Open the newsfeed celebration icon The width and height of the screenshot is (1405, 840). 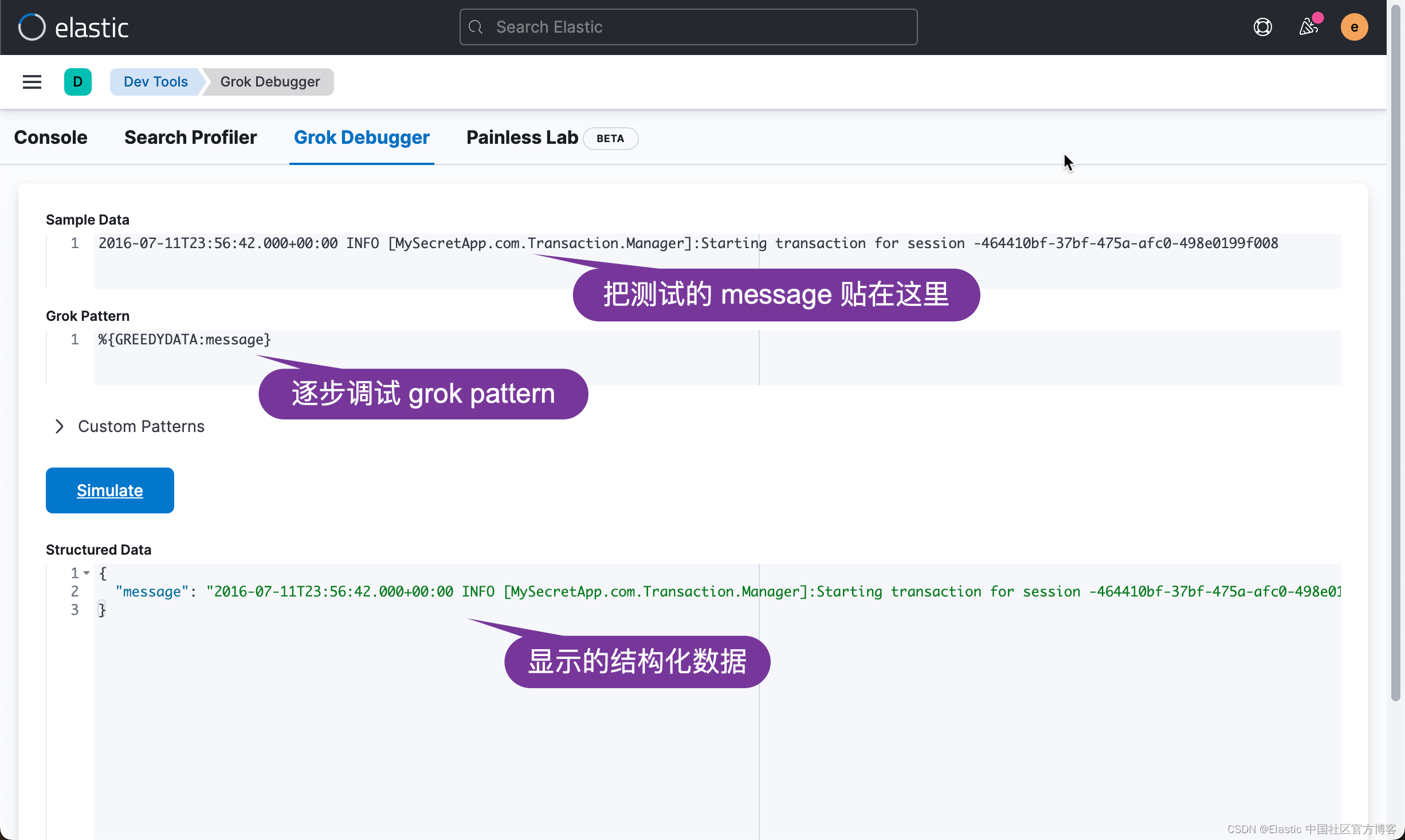1308,27
